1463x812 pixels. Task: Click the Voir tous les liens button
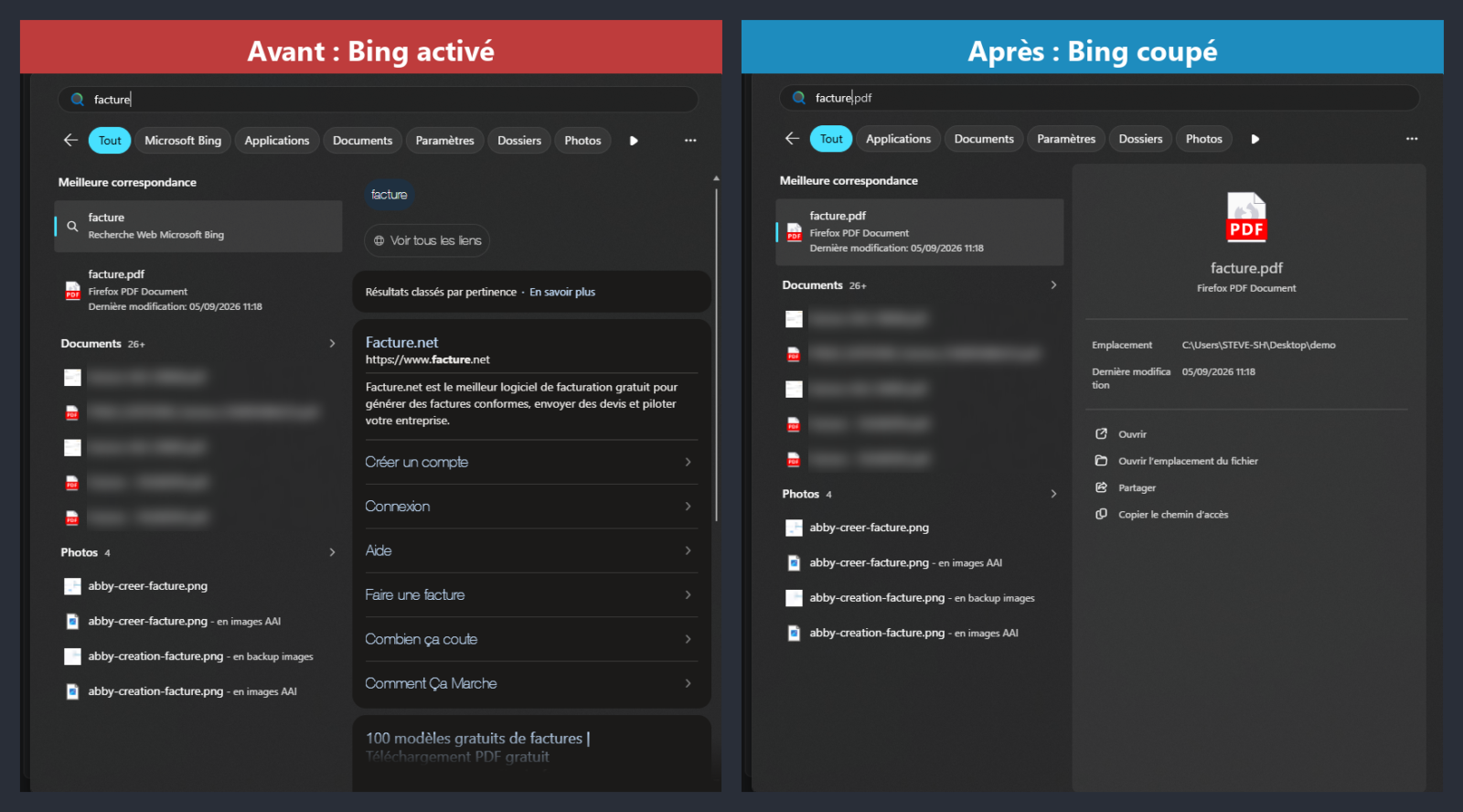click(x=427, y=240)
